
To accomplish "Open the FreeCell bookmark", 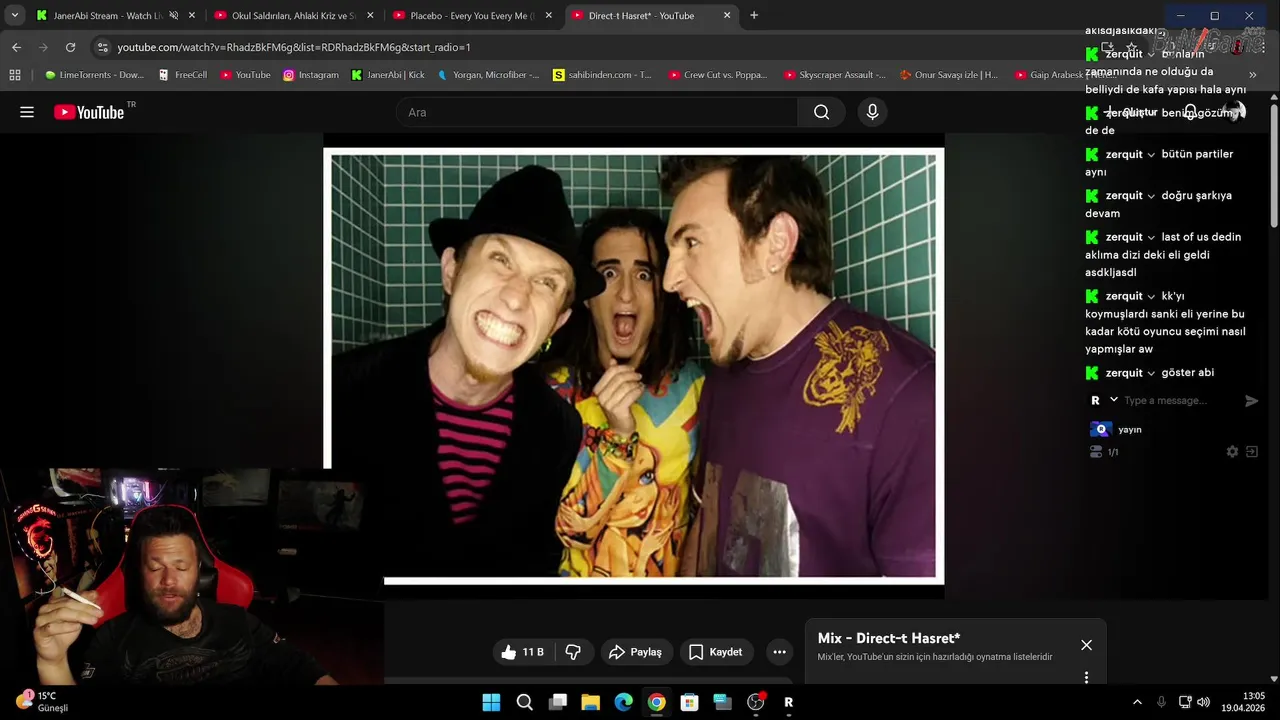I will coord(182,75).
